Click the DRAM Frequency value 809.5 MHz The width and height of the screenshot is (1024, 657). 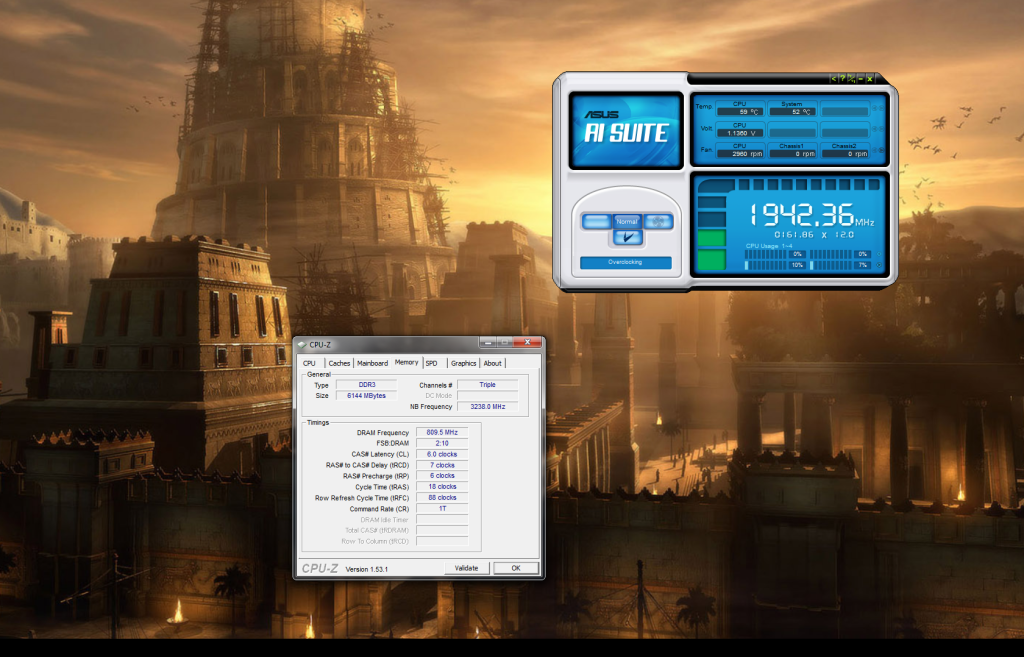(x=442, y=432)
